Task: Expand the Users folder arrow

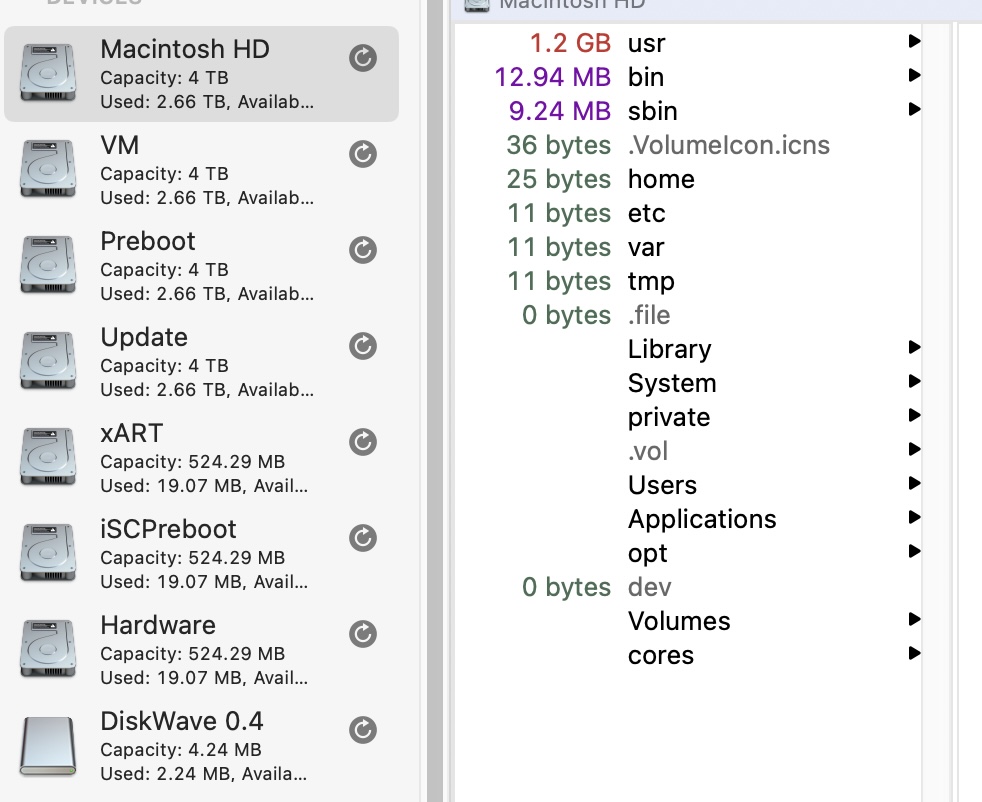Action: pyautogui.click(x=914, y=483)
